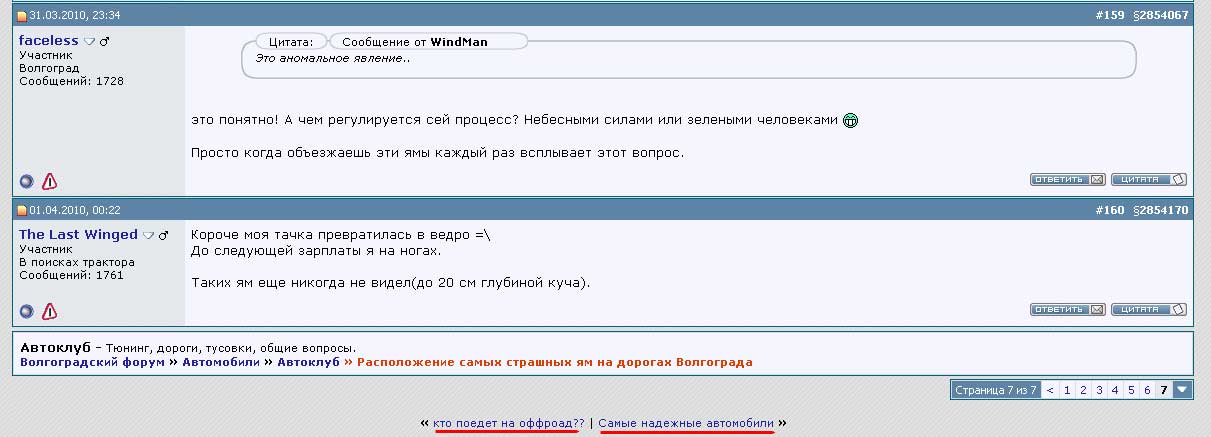Click the male gender icon beside The Last Winged
Screen dimensions: 1211x437
pos(164,235)
